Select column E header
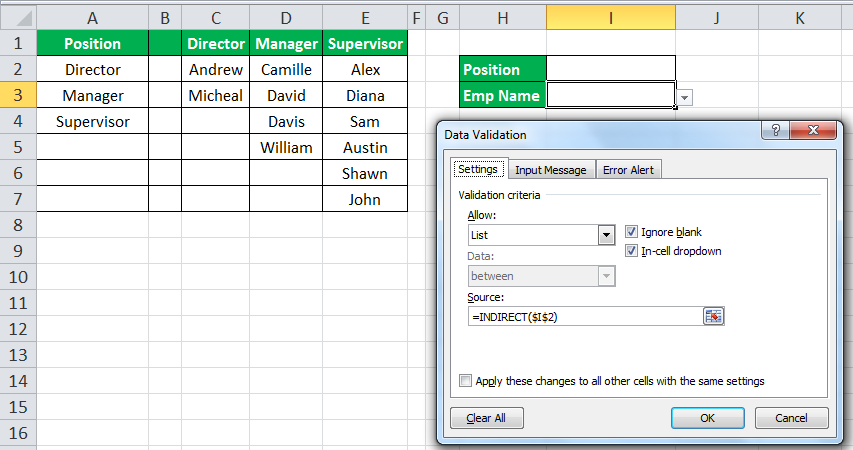This screenshot has width=853, height=450. [365, 19]
